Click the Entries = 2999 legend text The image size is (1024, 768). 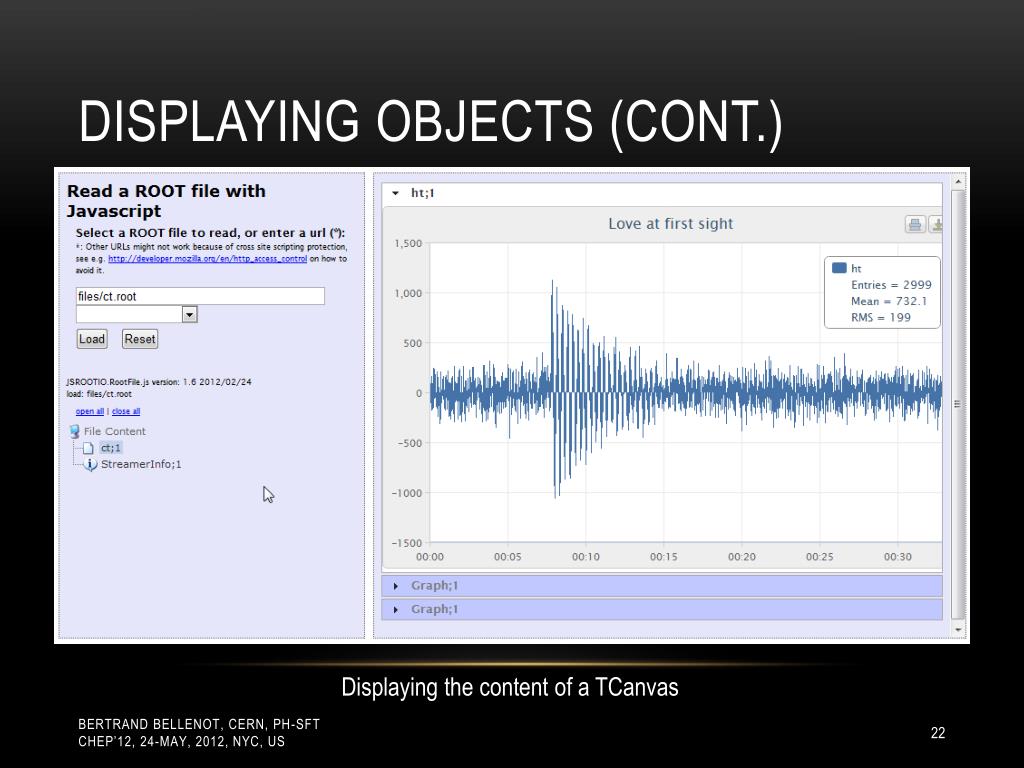click(x=891, y=285)
